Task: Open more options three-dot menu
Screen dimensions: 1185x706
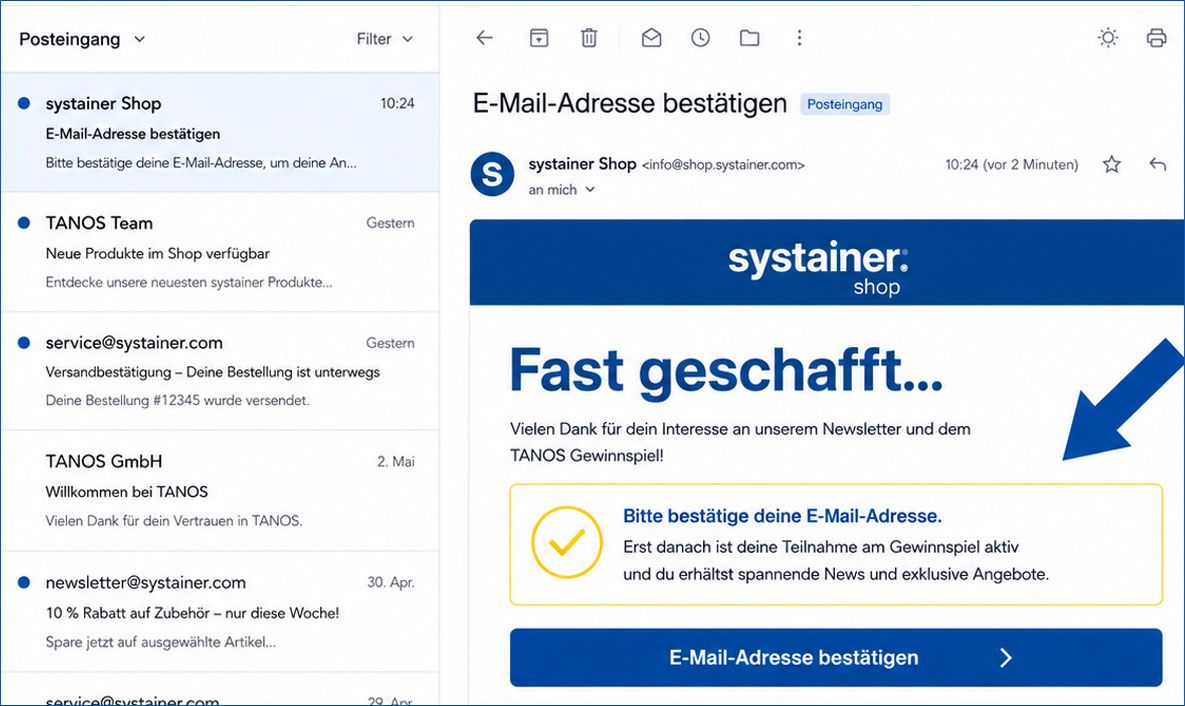Action: pos(800,38)
